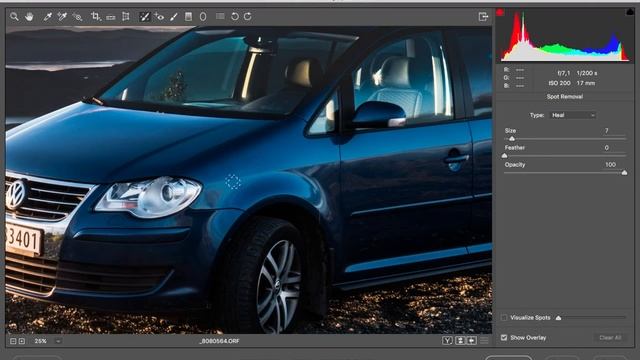Click the zoom in plus button
This screenshot has width=640, height=360.
tap(22, 341)
